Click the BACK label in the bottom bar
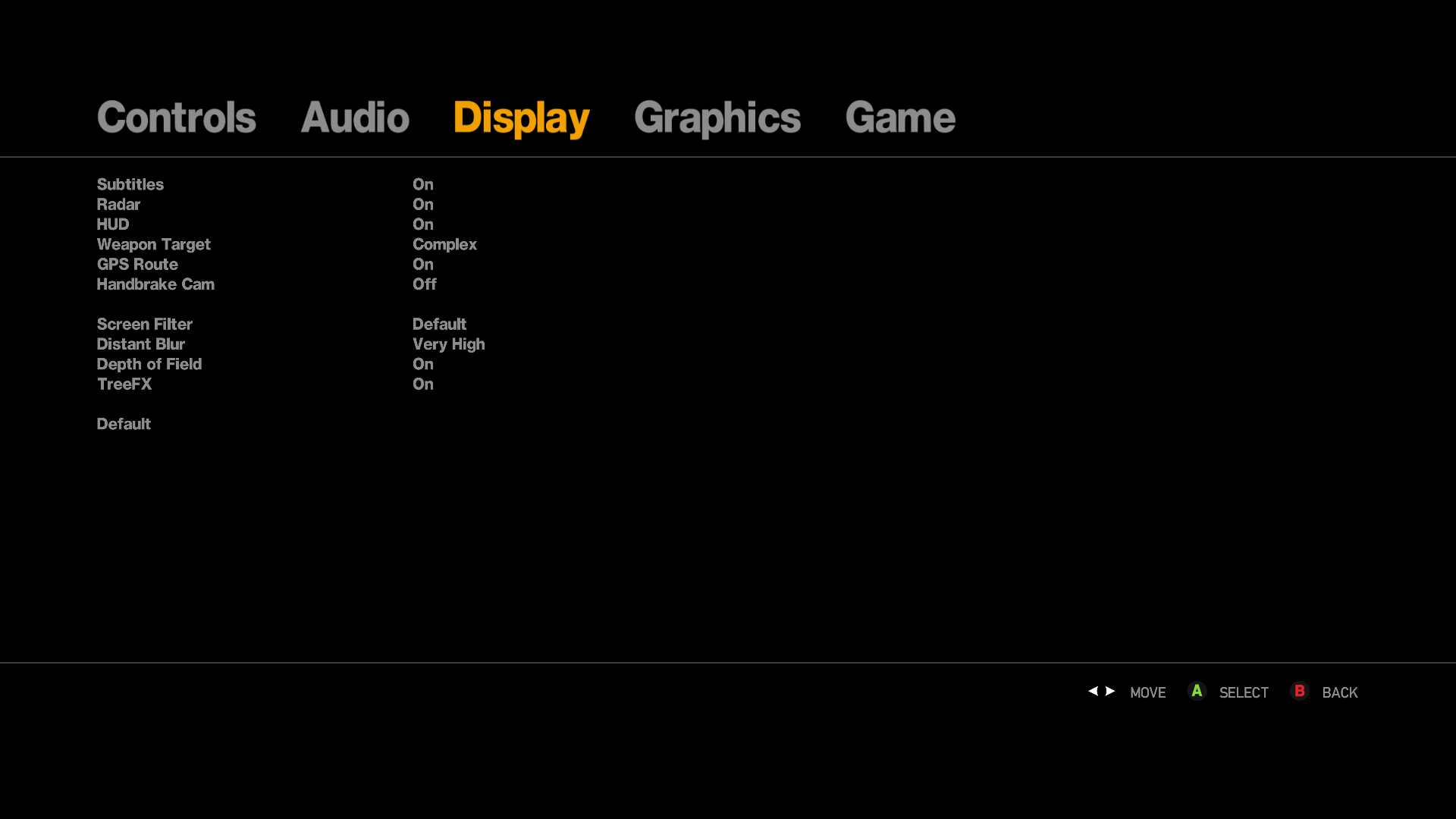The width and height of the screenshot is (1456, 819). (x=1339, y=692)
